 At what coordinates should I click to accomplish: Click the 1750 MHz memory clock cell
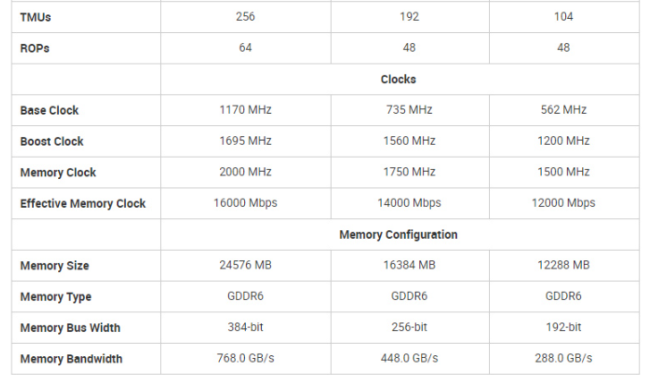[x=409, y=172]
